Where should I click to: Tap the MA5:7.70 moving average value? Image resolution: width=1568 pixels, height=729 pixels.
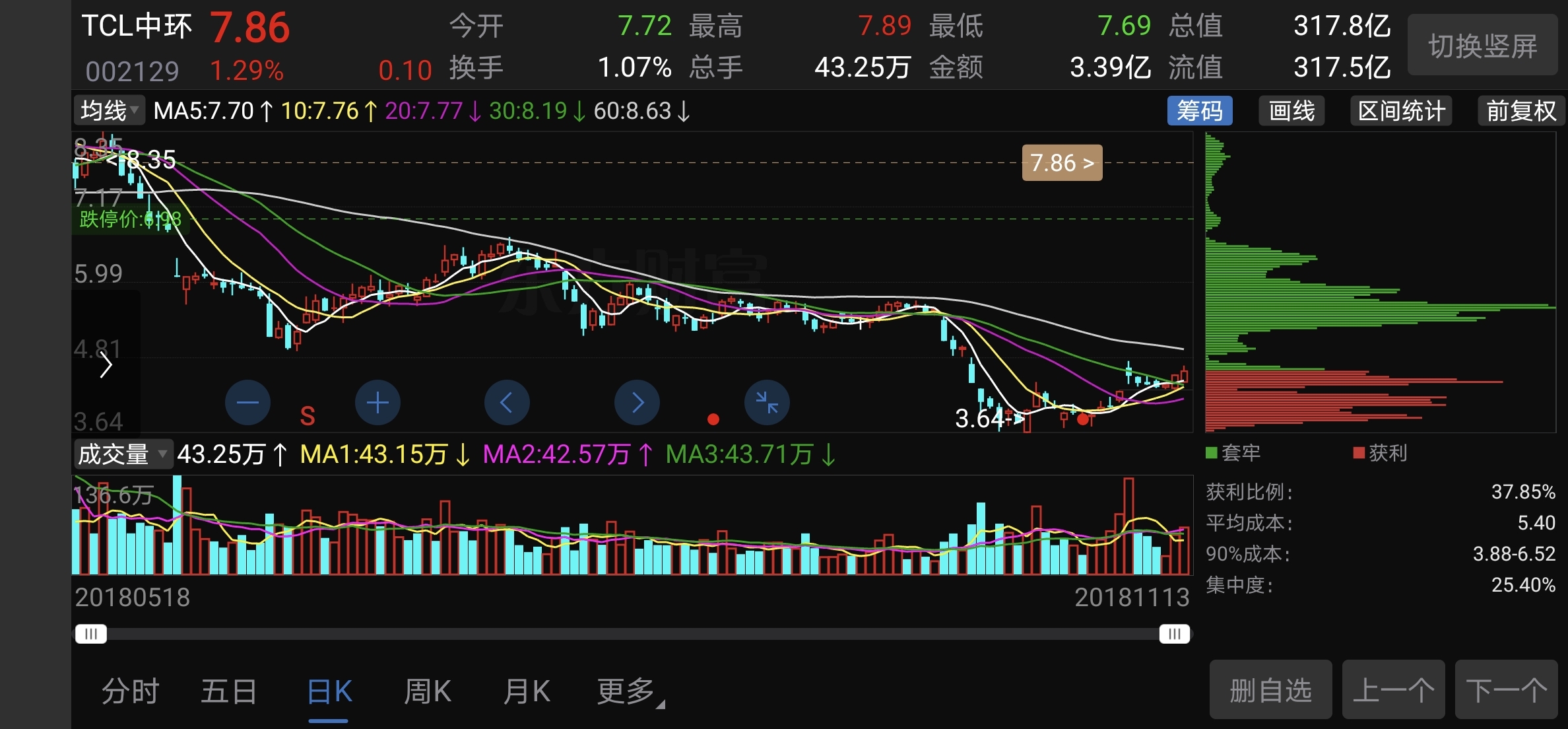tap(203, 111)
